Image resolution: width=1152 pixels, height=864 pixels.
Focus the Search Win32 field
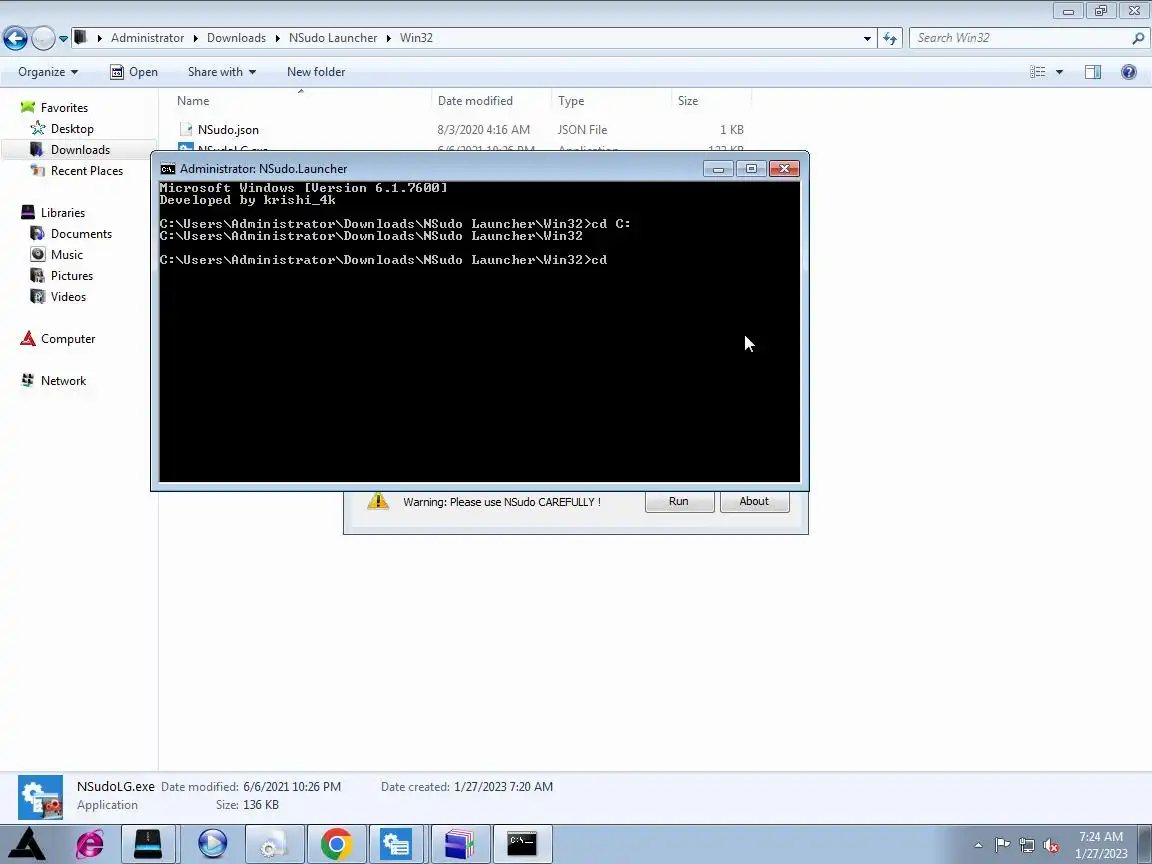pyautogui.click(x=1021, y=38)
